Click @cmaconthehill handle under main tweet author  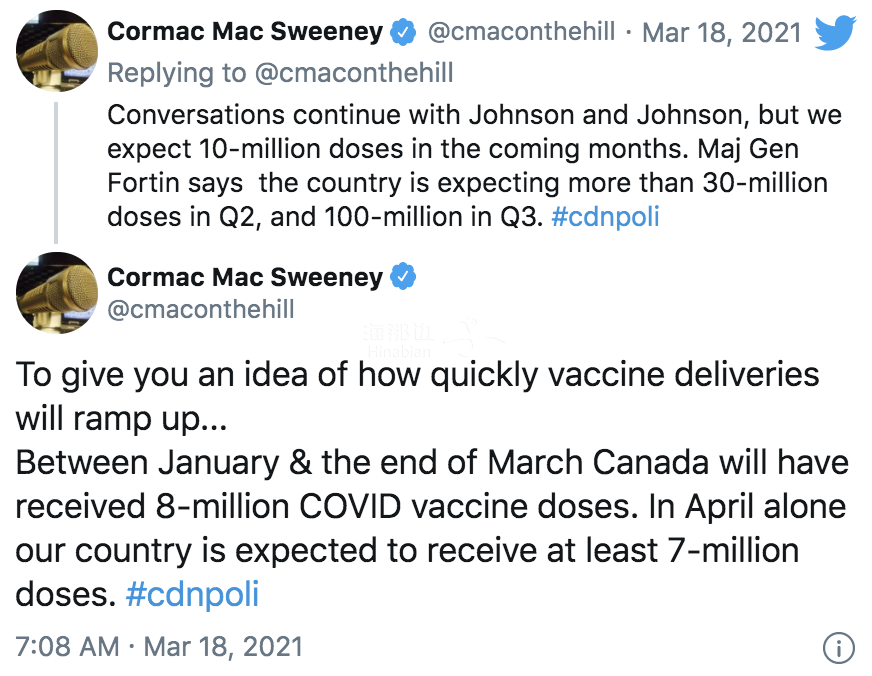(201, 309)
